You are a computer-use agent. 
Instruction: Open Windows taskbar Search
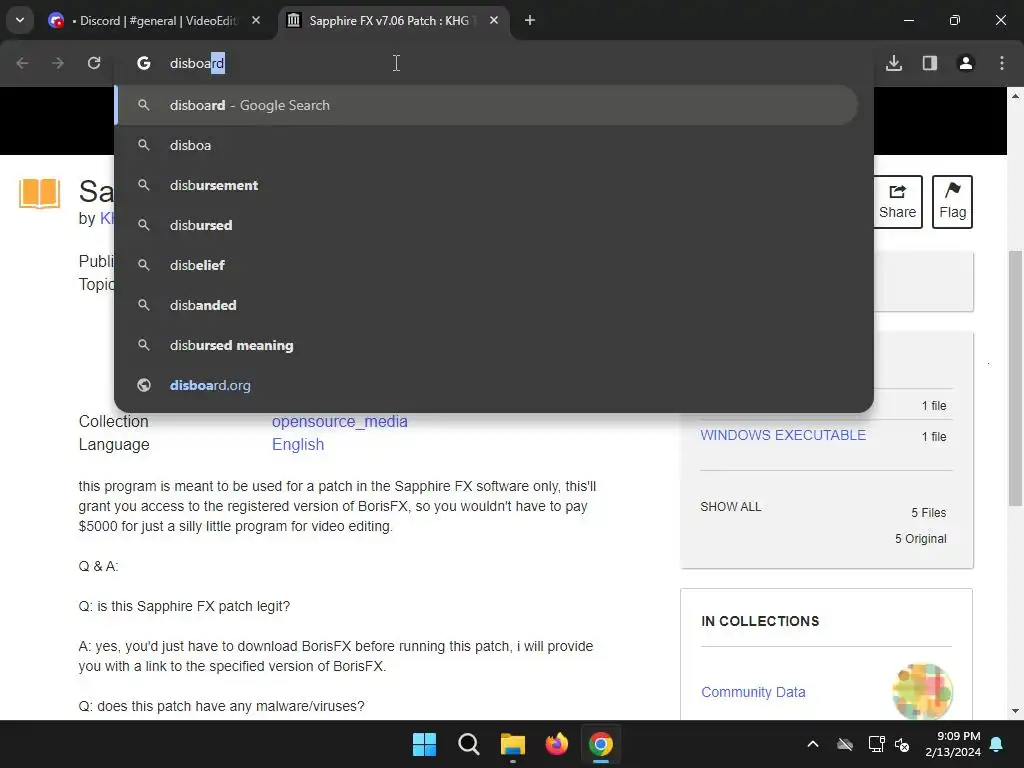[468, 744]
